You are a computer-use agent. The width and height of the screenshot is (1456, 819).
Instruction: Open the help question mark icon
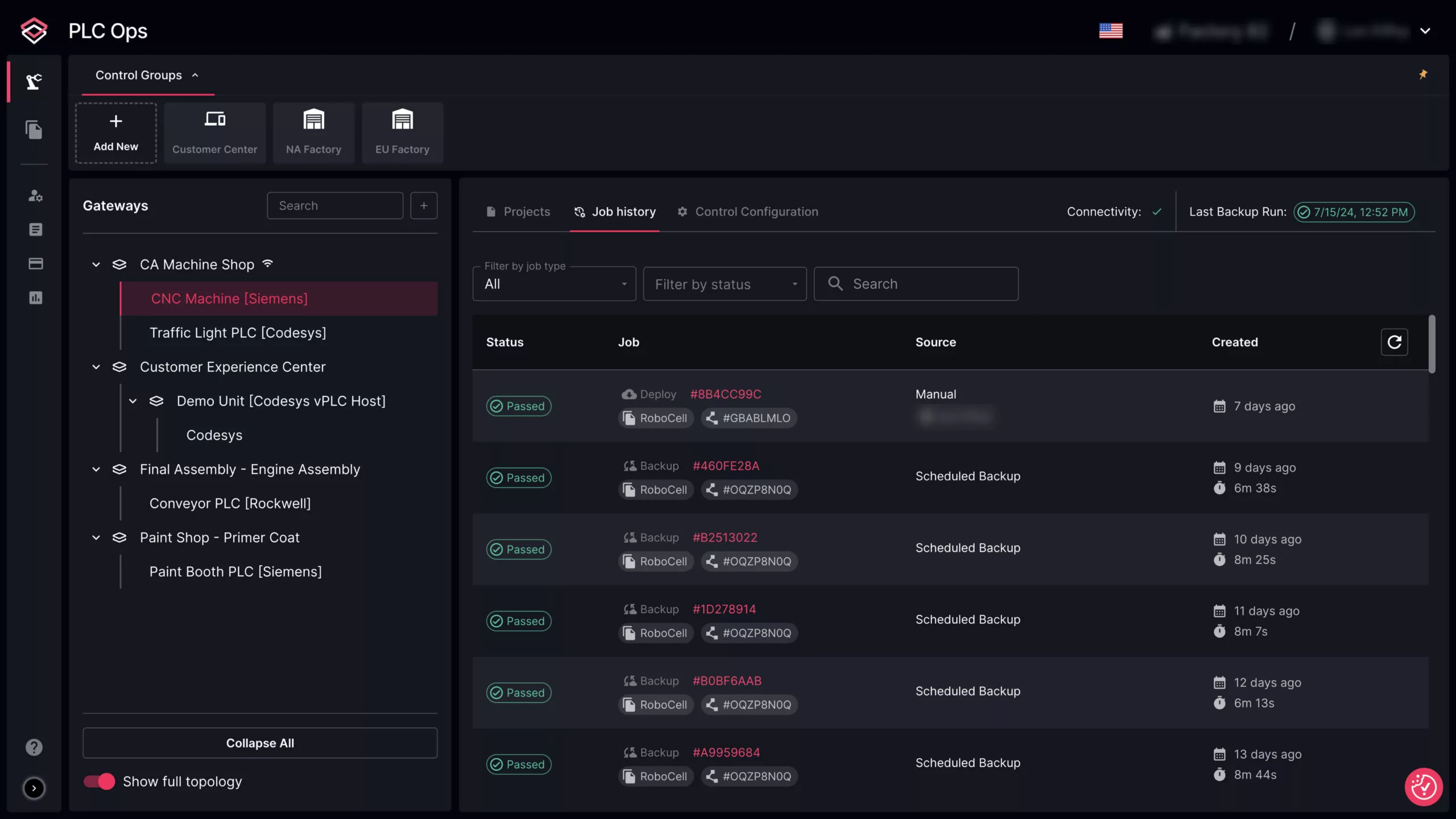pos(34,747)
